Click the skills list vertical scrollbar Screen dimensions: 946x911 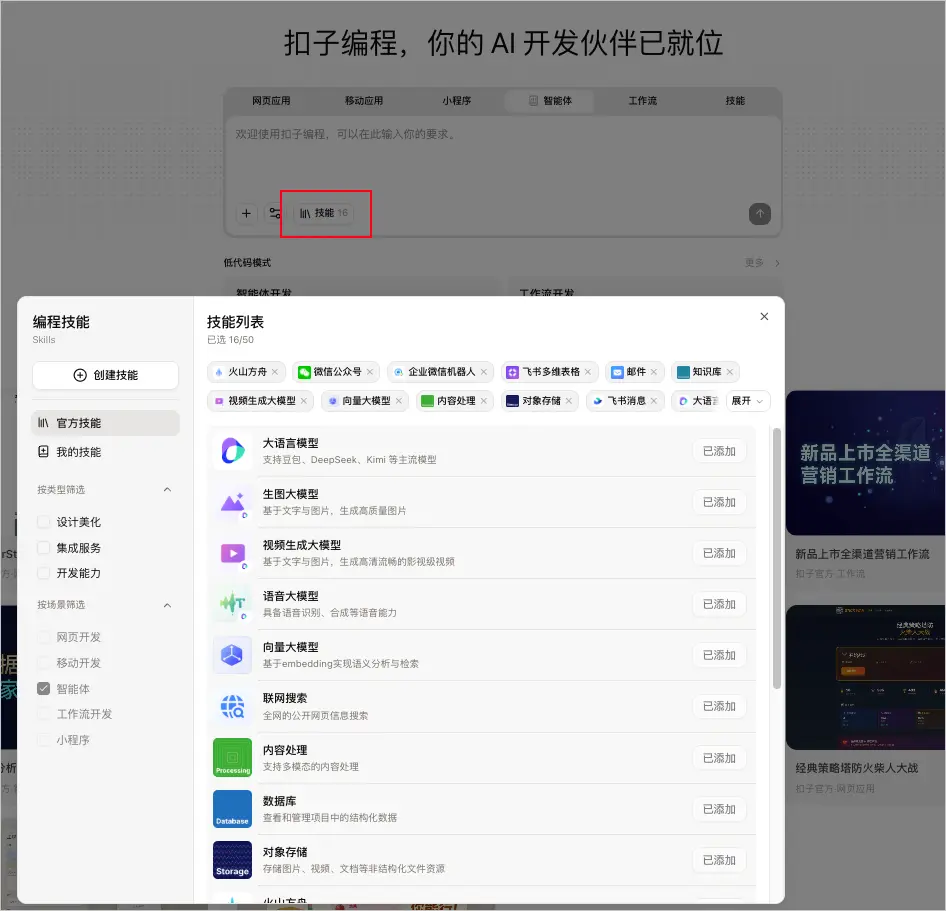(777, 558)
